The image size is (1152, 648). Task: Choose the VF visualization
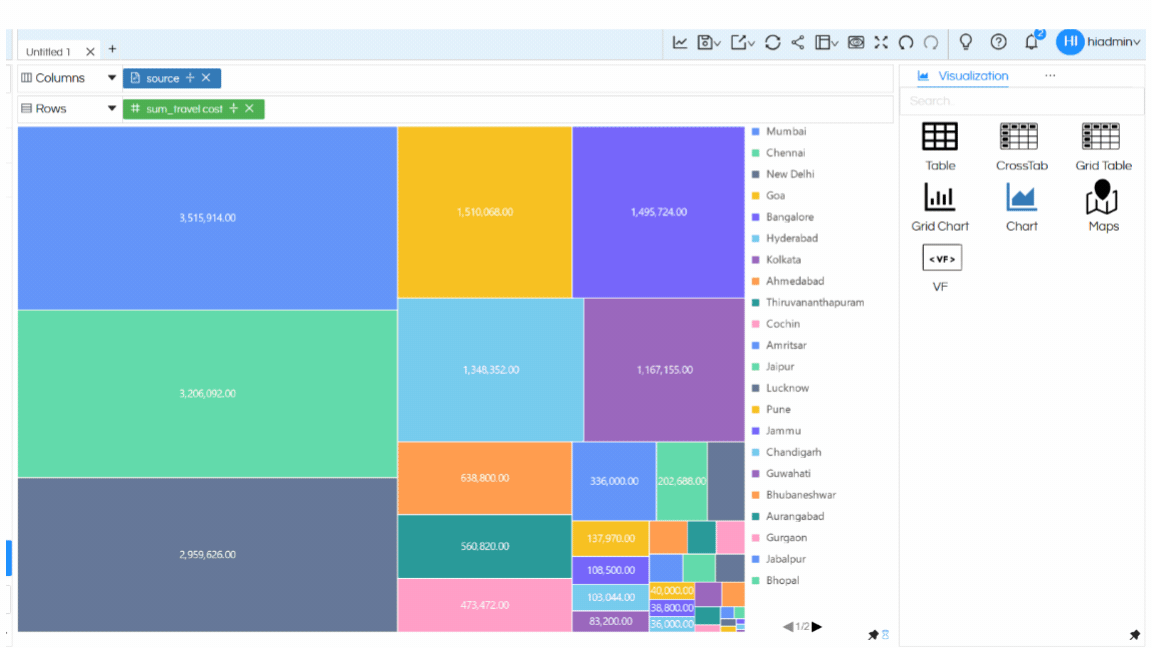point(941,268)
